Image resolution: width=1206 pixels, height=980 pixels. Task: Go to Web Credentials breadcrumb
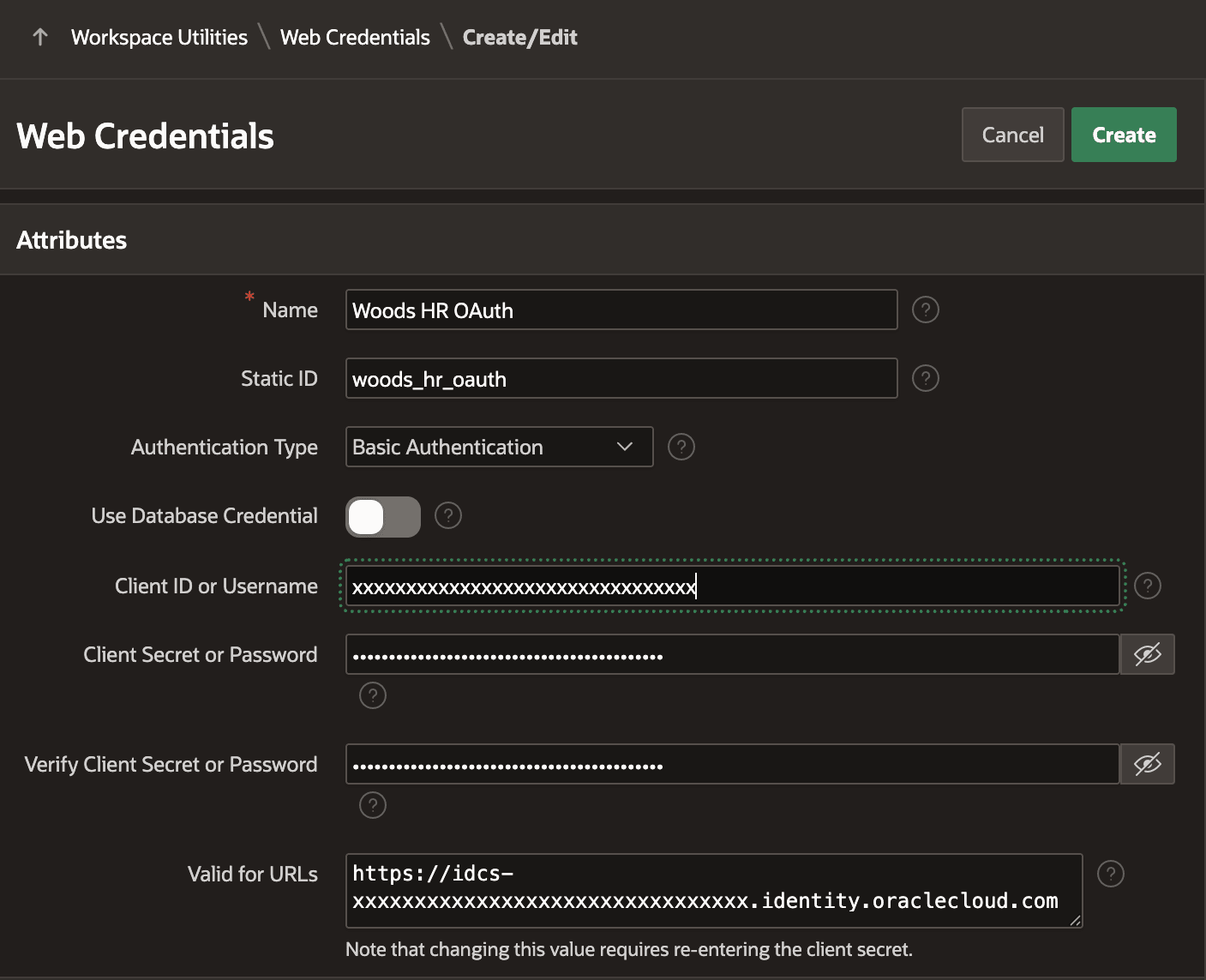[355, 37]
